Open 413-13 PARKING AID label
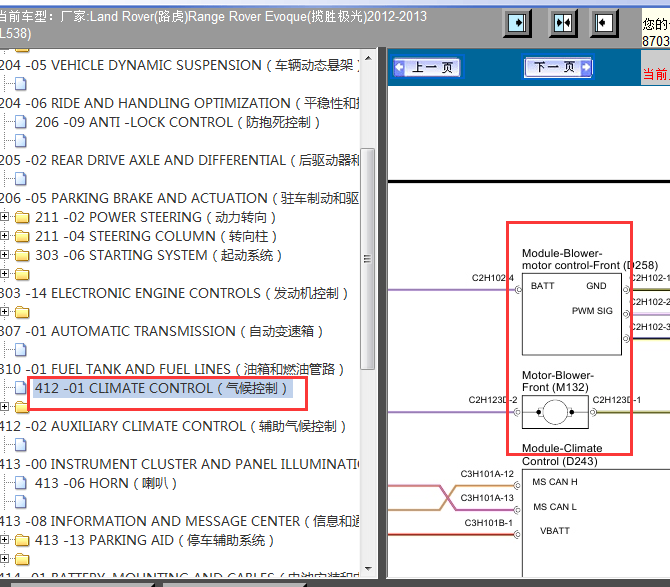The height and width of the screenshot is (587, 670). click(x=155, y=540)
